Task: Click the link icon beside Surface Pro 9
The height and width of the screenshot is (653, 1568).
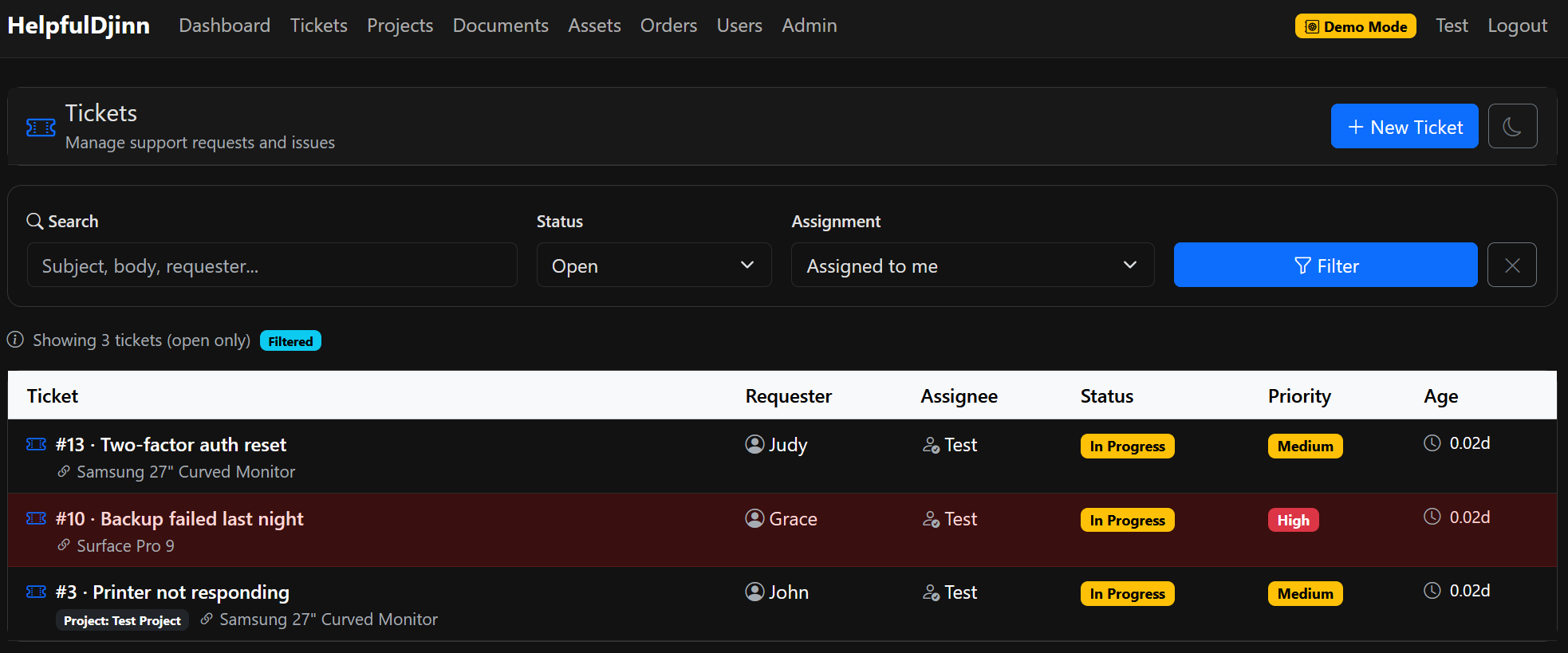Action: (x=64, y=545)
